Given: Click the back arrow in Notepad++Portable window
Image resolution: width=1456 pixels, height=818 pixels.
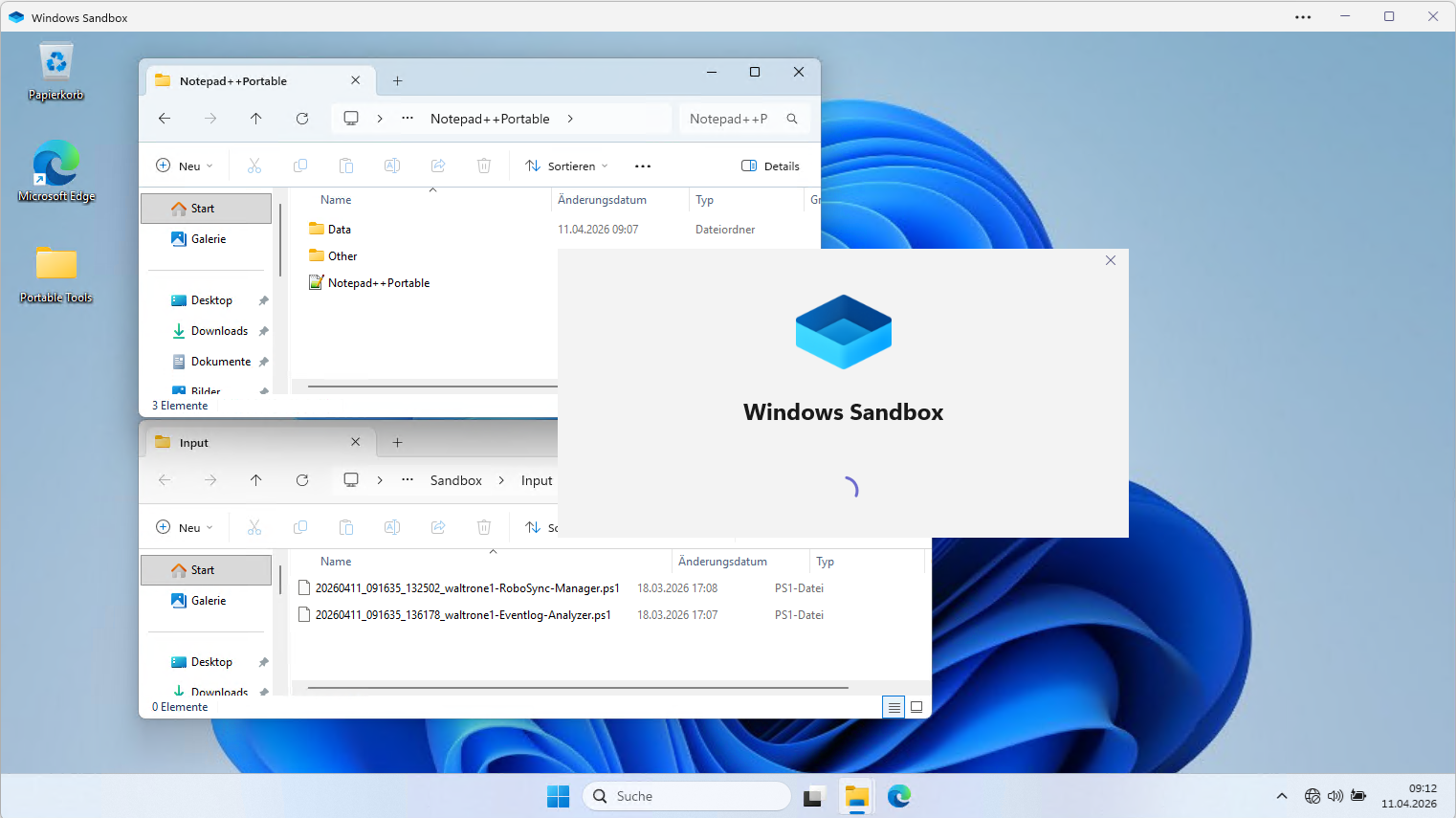Looking at the screenshot, I should click(165, 119).
